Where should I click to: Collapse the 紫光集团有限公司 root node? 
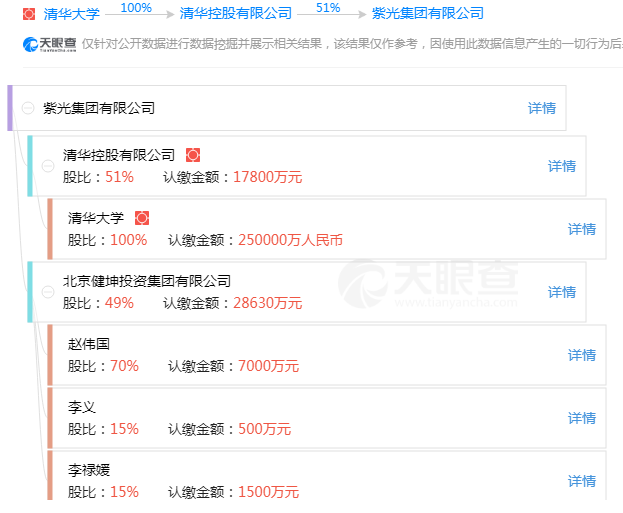(28, 108)
